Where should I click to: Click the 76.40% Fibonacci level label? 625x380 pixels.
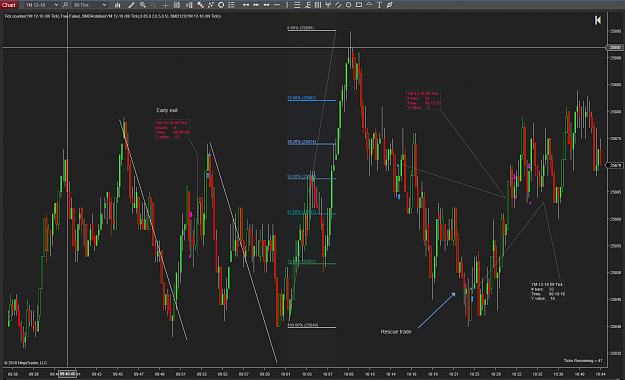click(302, 262)
